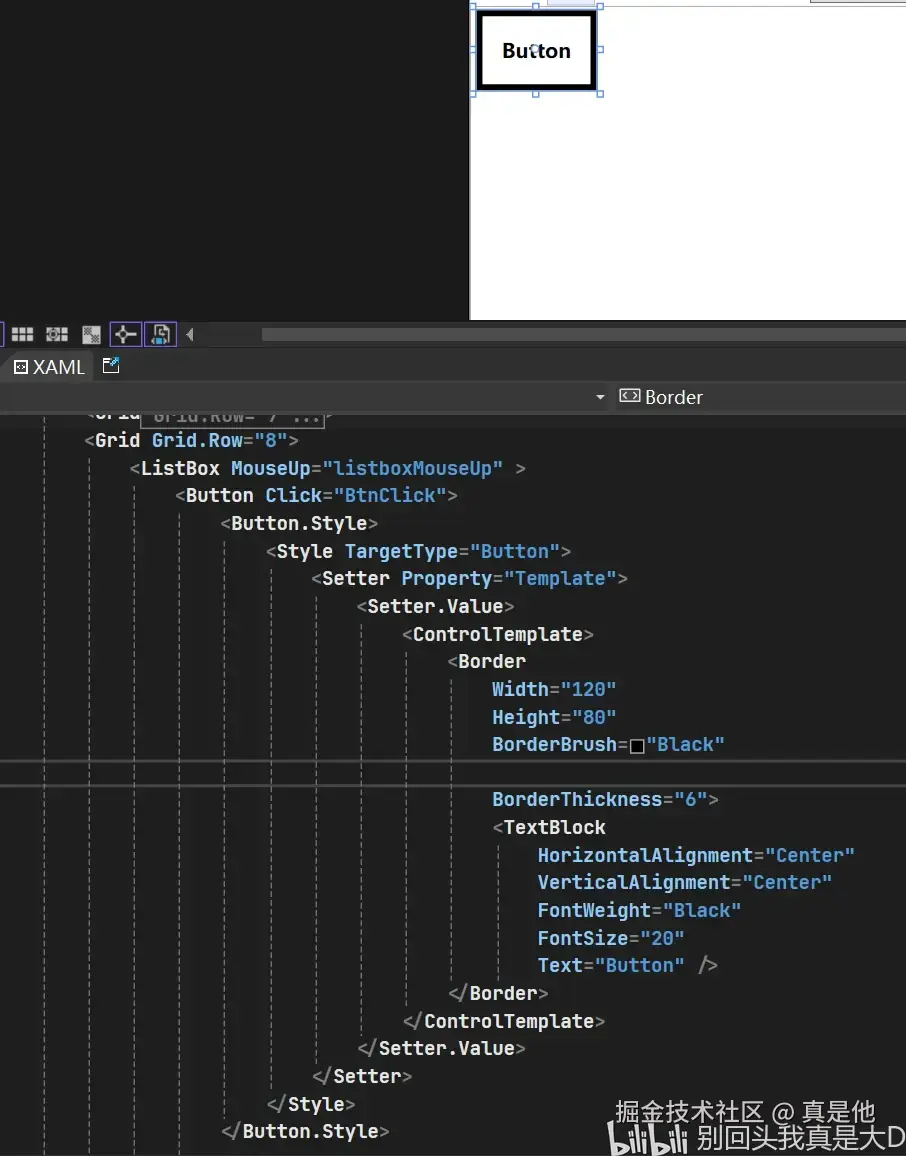Pop out the XAML pane icon
The image size is (906, 1156).
tap(111, 366)
